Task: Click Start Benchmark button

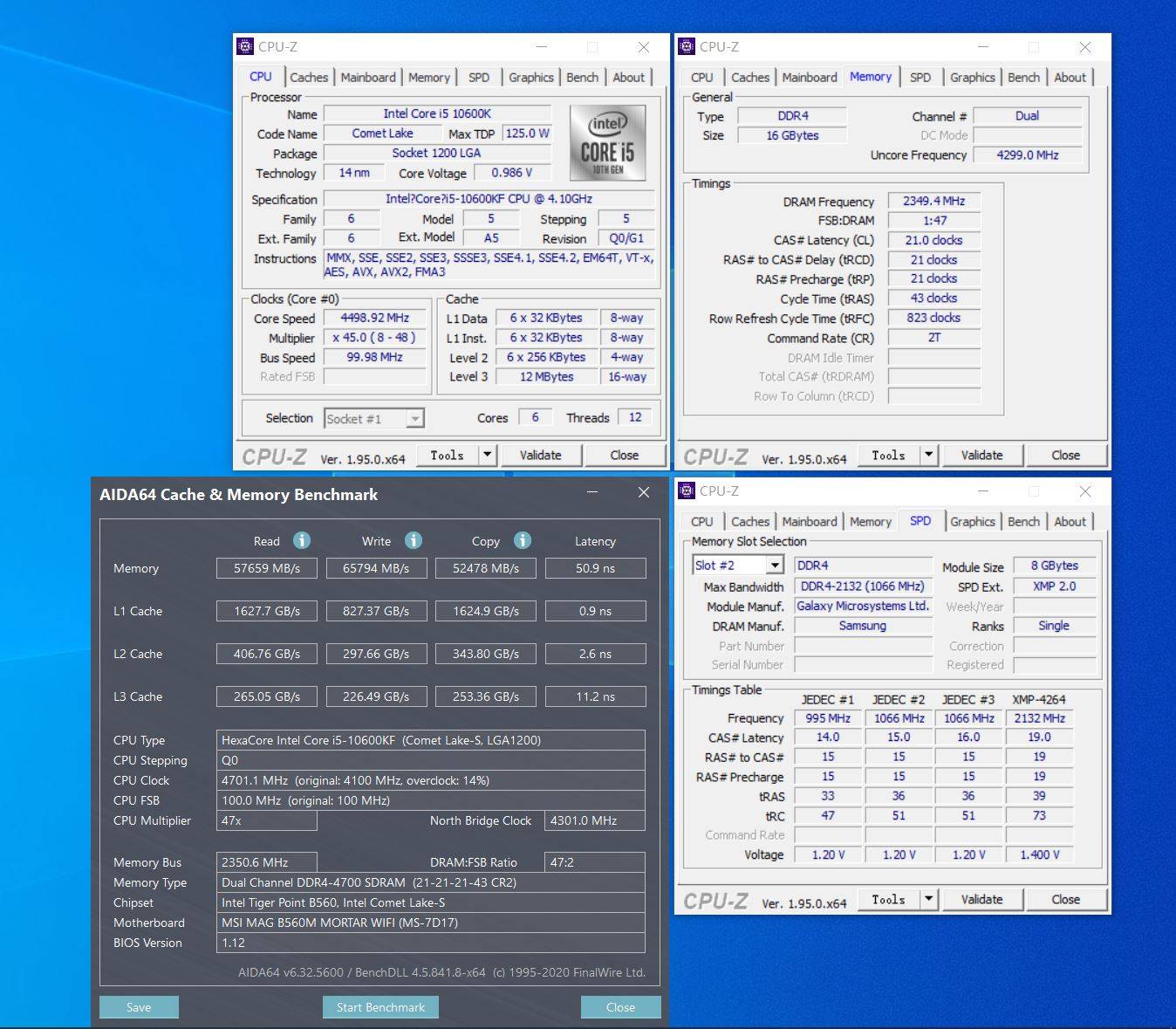Action: [380, 1007]
